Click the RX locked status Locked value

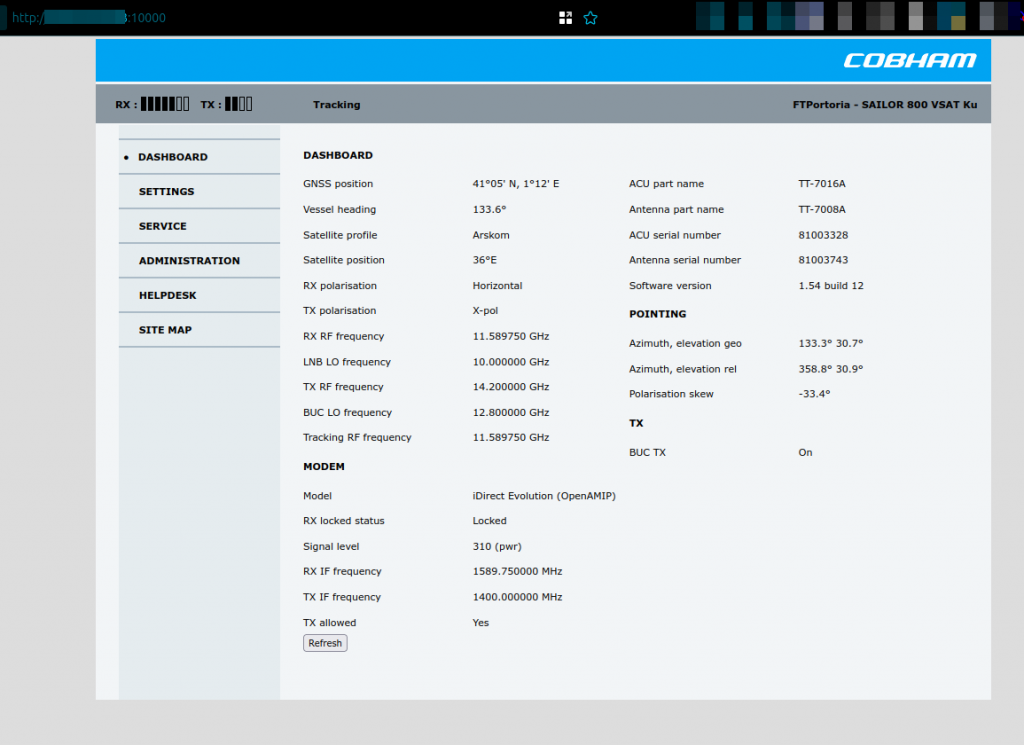489,521
